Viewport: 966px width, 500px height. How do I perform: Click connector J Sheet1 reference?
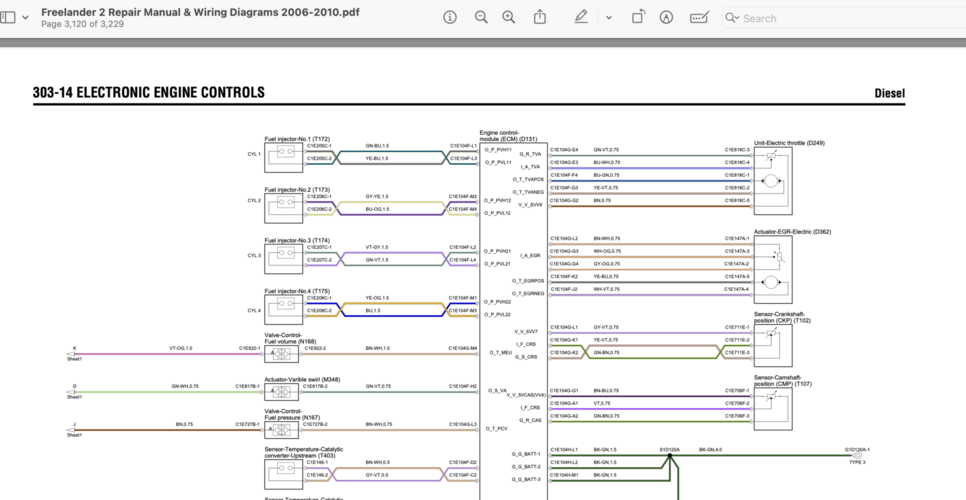coord(75,430)
